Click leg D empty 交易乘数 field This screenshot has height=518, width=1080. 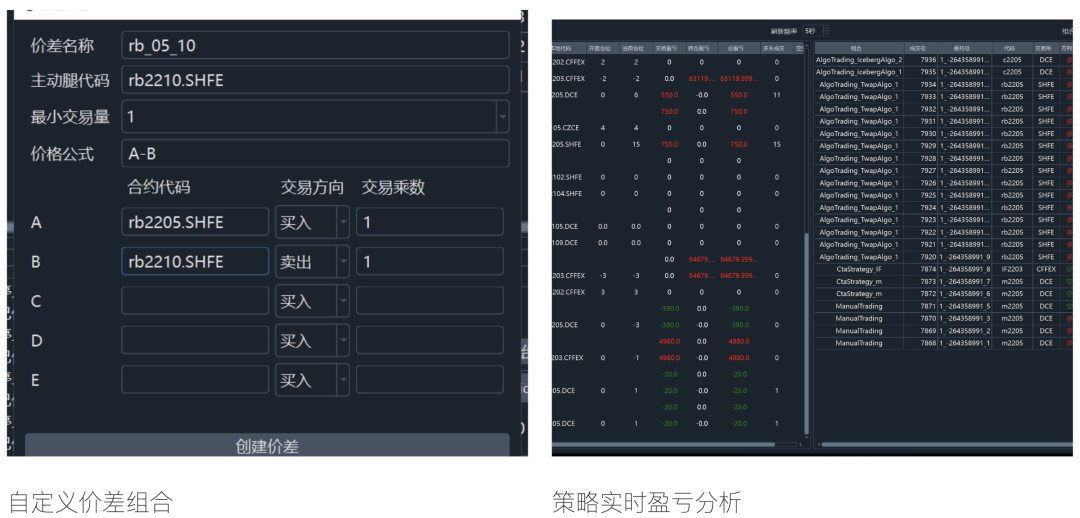[x=430, y=340]
